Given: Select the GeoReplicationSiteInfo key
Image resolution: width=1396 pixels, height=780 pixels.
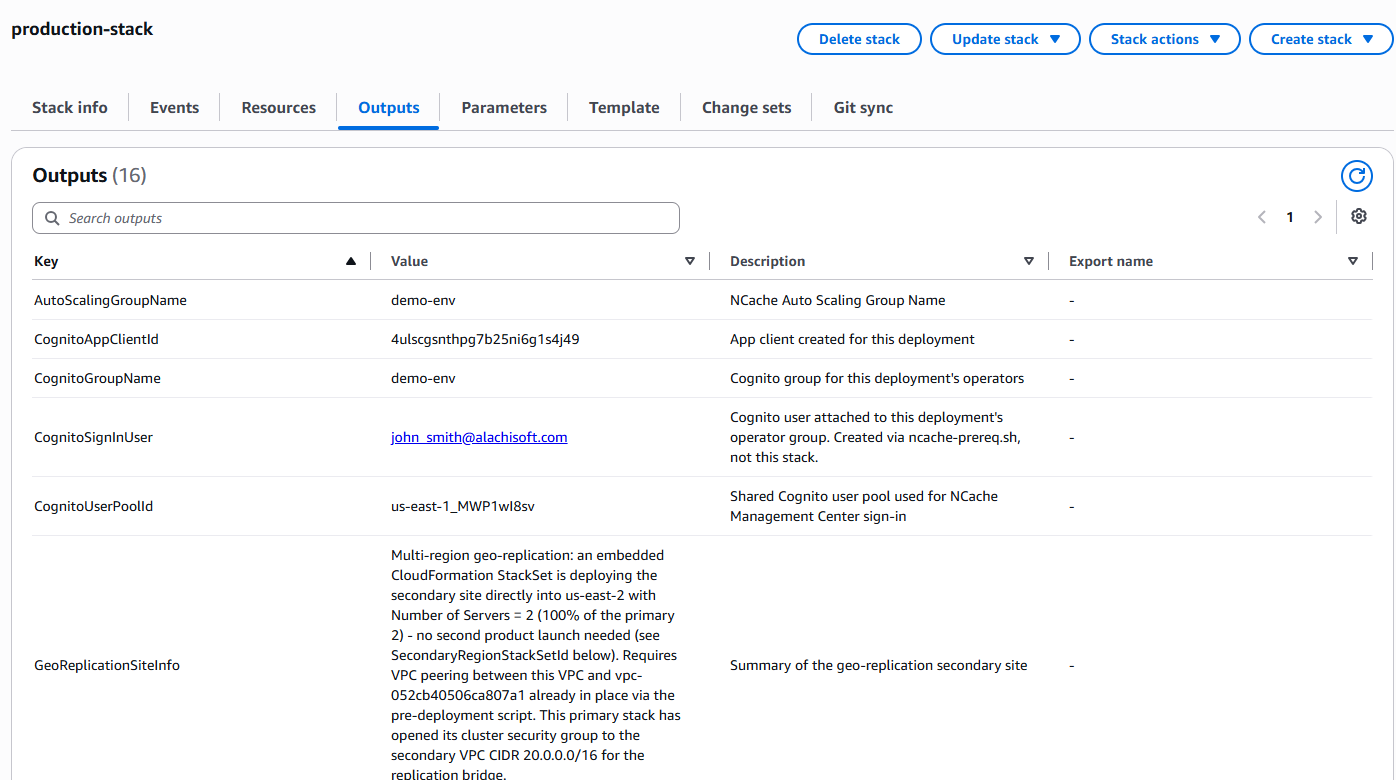Looking at the screenshot, I should [x=107, y=665].
